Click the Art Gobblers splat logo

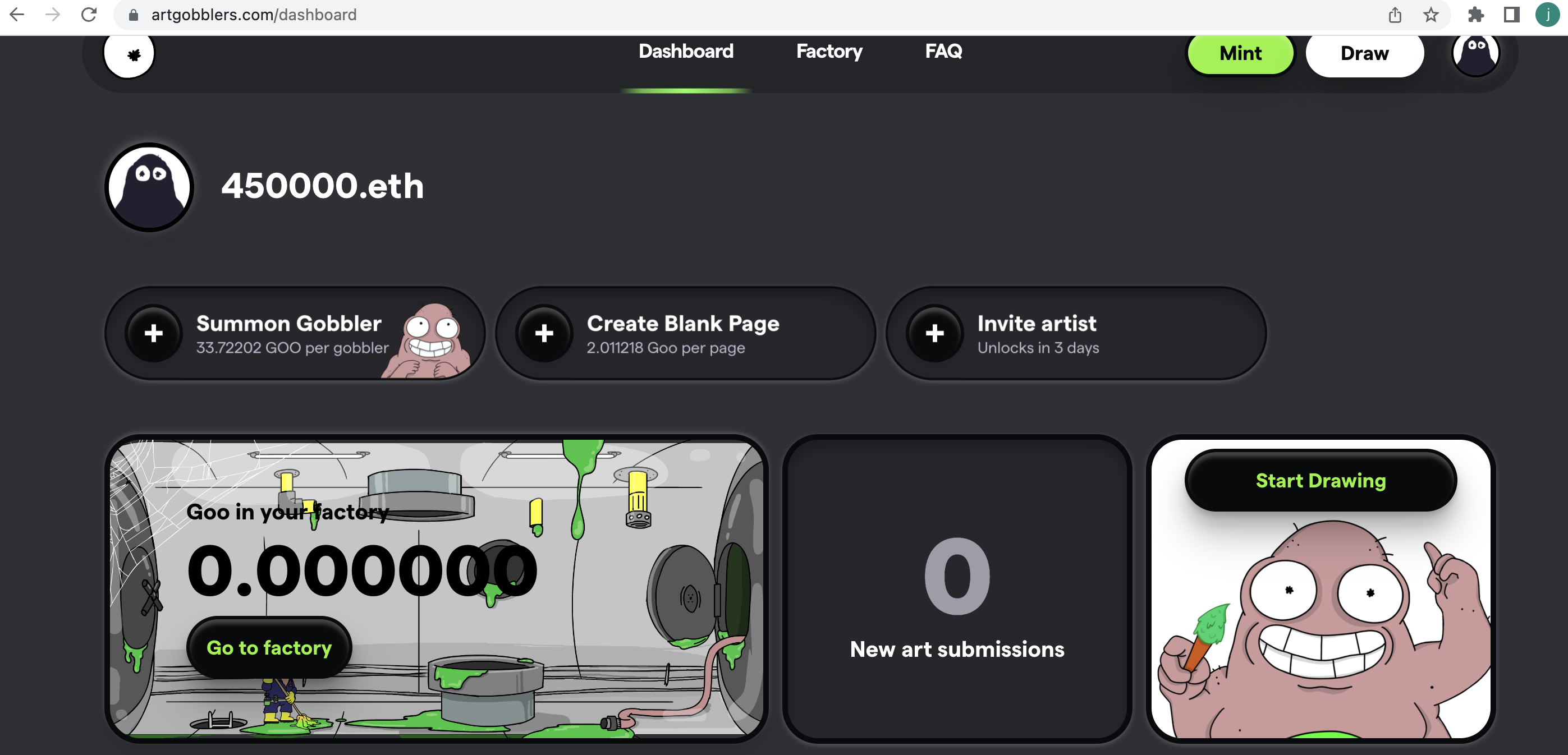(x=129, y=56)
